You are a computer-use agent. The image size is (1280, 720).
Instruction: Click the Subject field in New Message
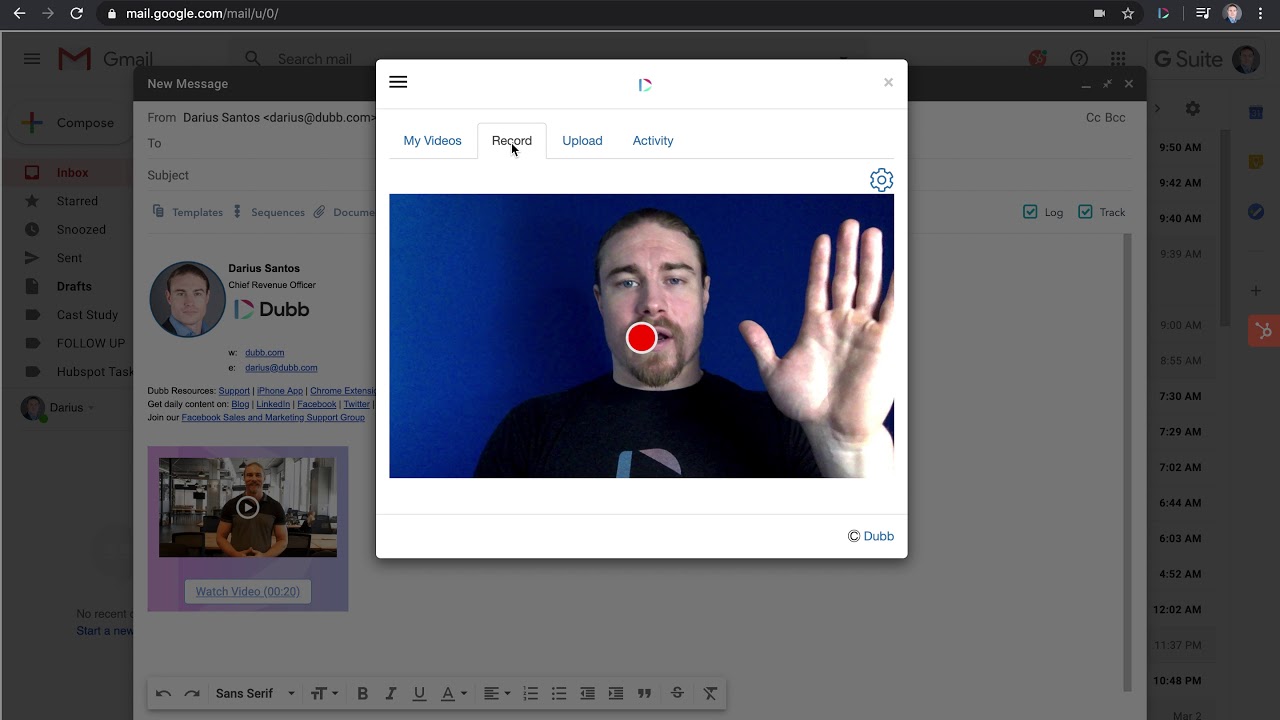pos(640,175)
